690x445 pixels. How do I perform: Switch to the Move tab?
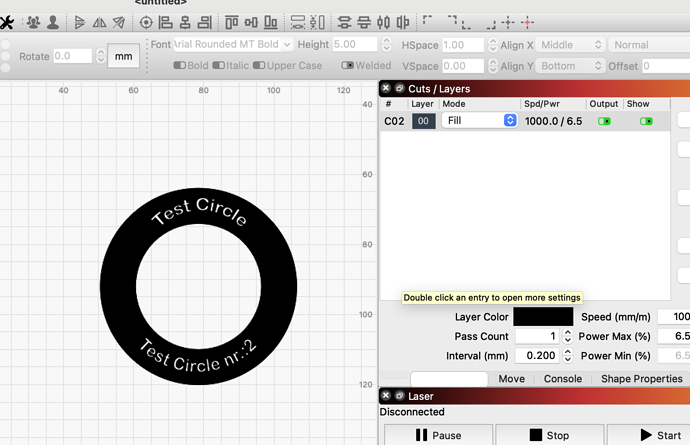[511, 379]
